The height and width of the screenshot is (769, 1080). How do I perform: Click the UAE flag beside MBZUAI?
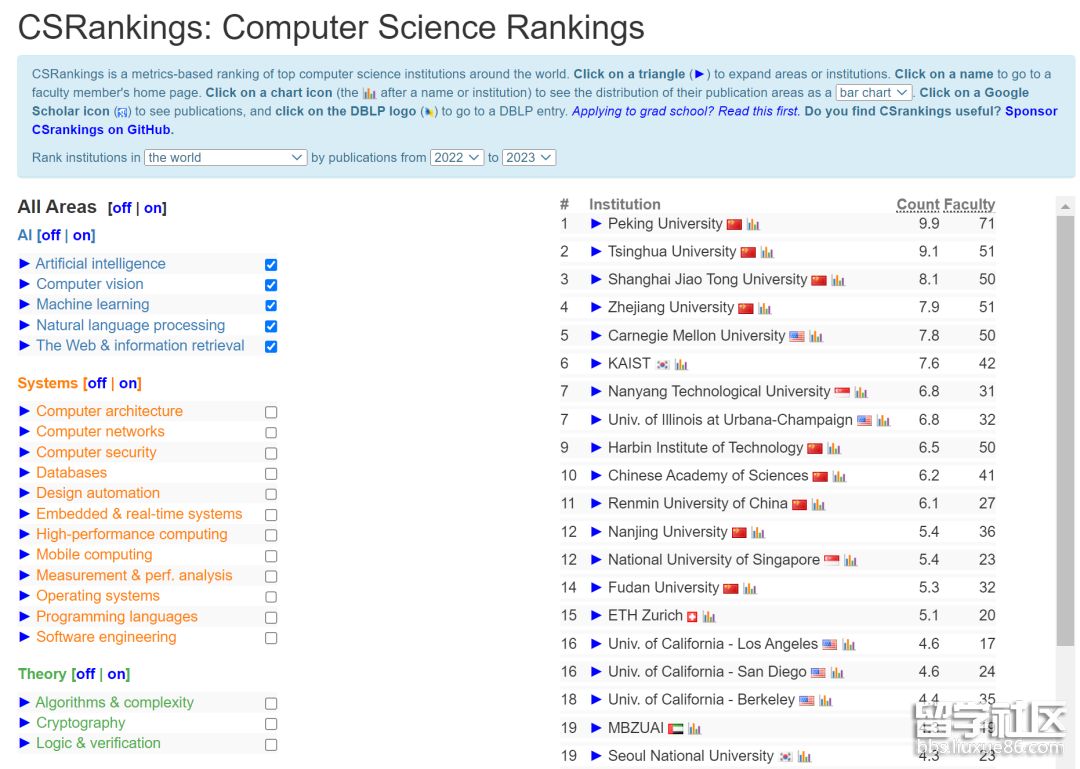tap(676, 728)
